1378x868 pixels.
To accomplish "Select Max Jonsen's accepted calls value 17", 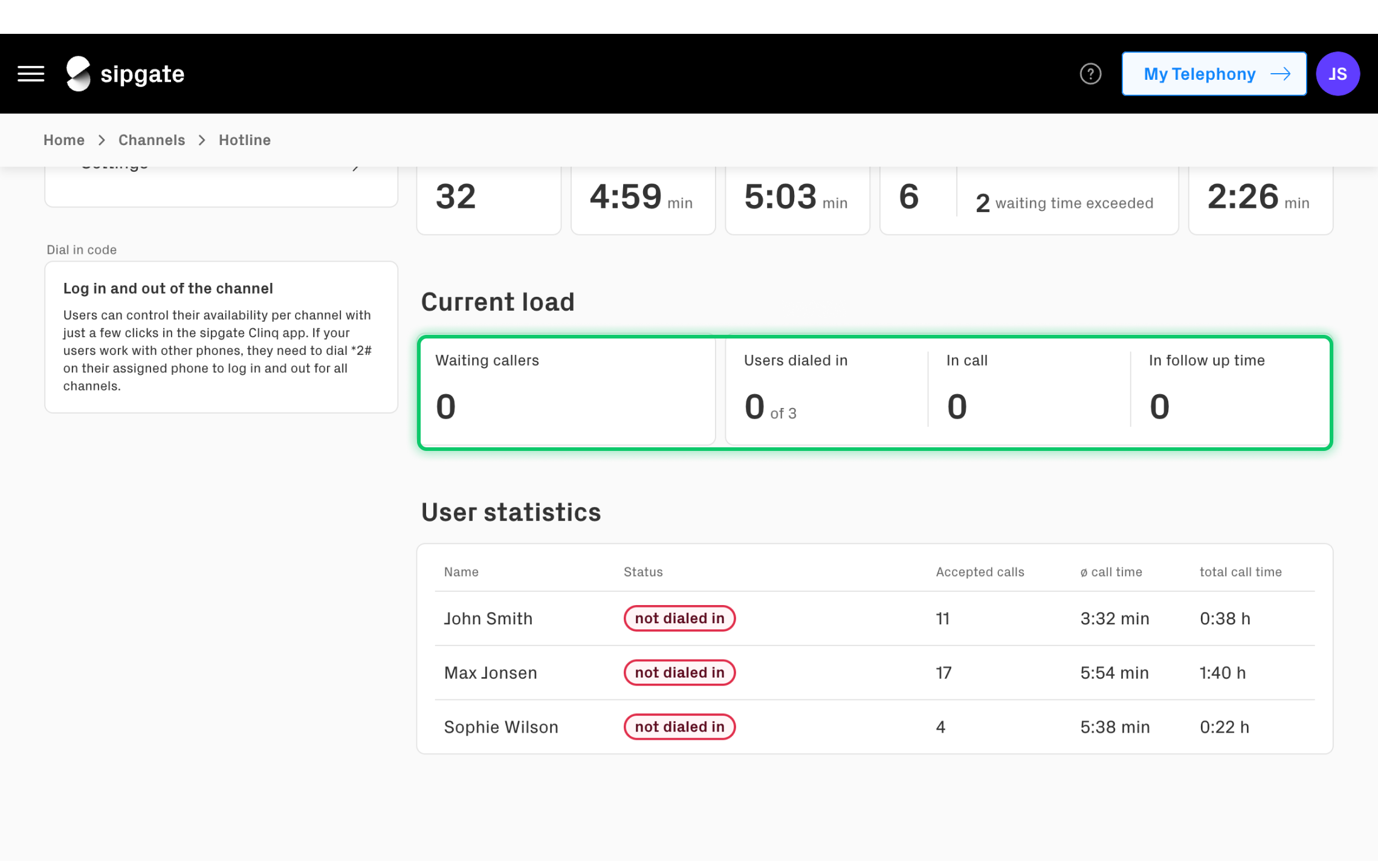I will click(943, 673).
